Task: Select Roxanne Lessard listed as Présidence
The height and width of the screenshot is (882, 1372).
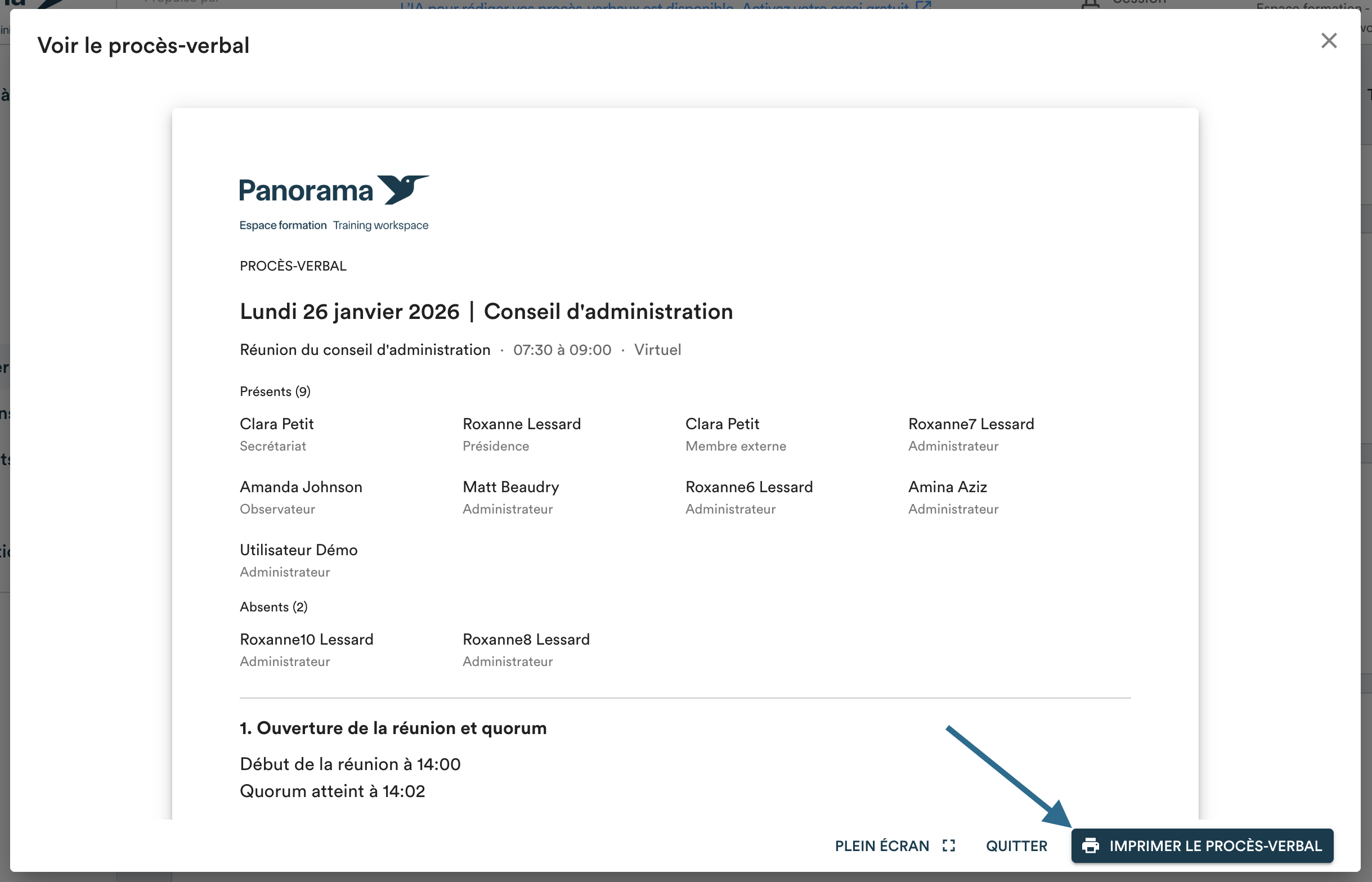Action: pyautogui.click(x=521, y=424)
